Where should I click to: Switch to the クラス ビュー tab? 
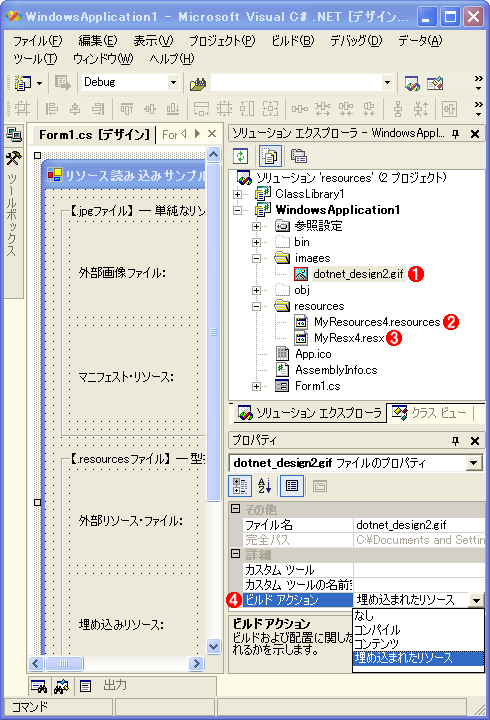pyautogui.click(x=429, y=413)
